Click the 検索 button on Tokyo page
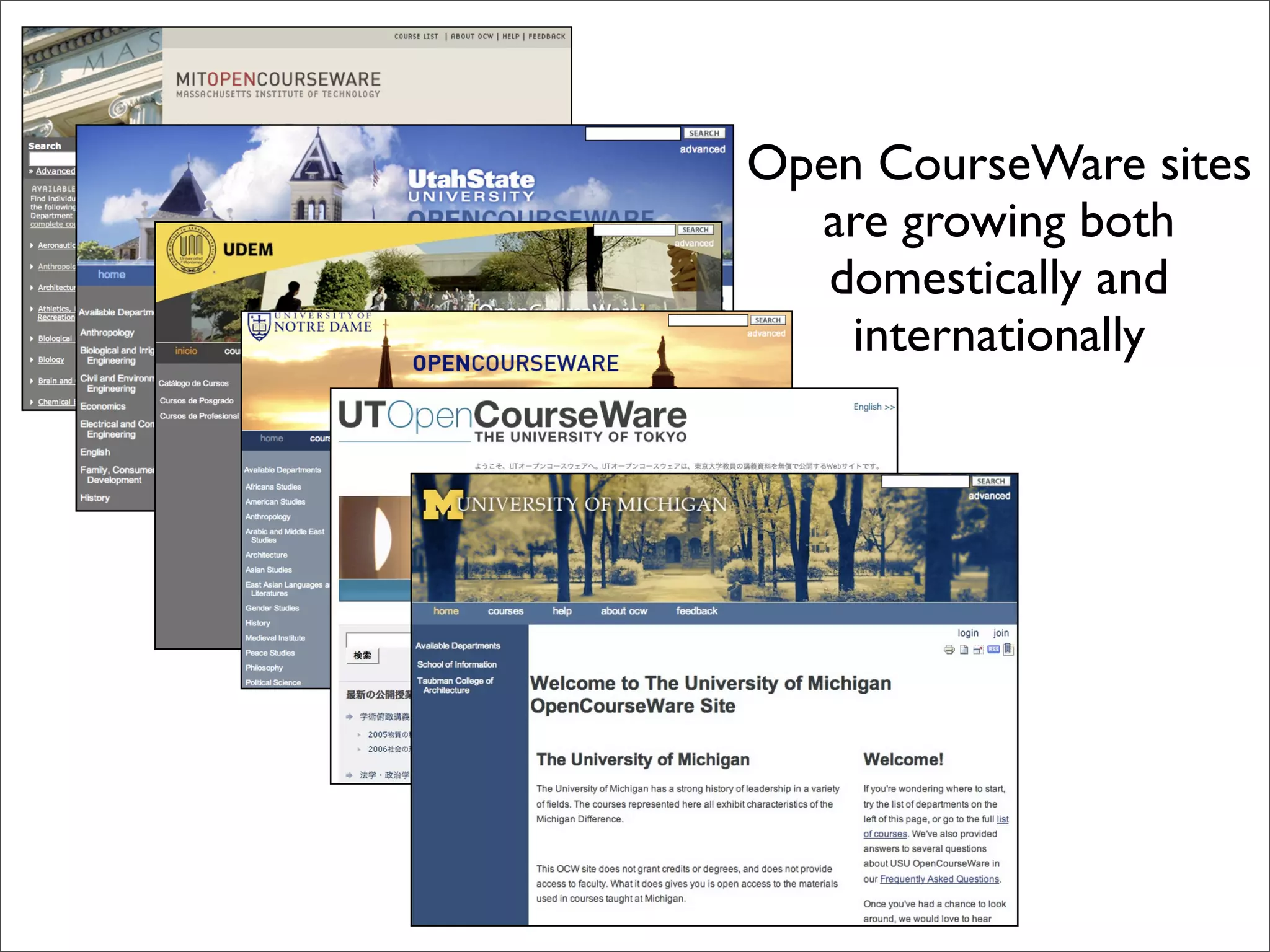This screenshot has width=1270, height=952. [x=363, y=656]
